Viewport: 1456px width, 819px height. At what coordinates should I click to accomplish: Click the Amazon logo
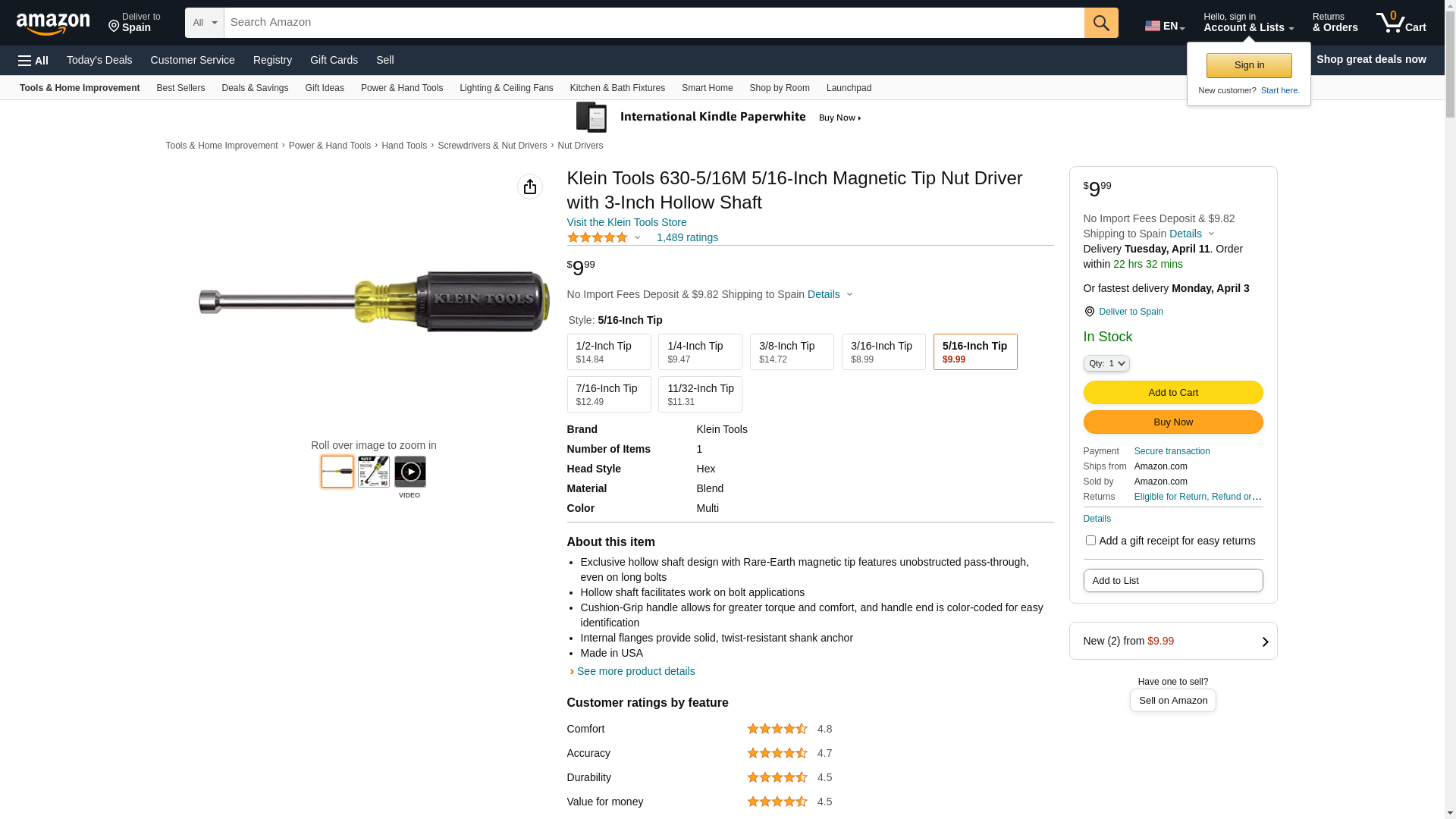53,24
